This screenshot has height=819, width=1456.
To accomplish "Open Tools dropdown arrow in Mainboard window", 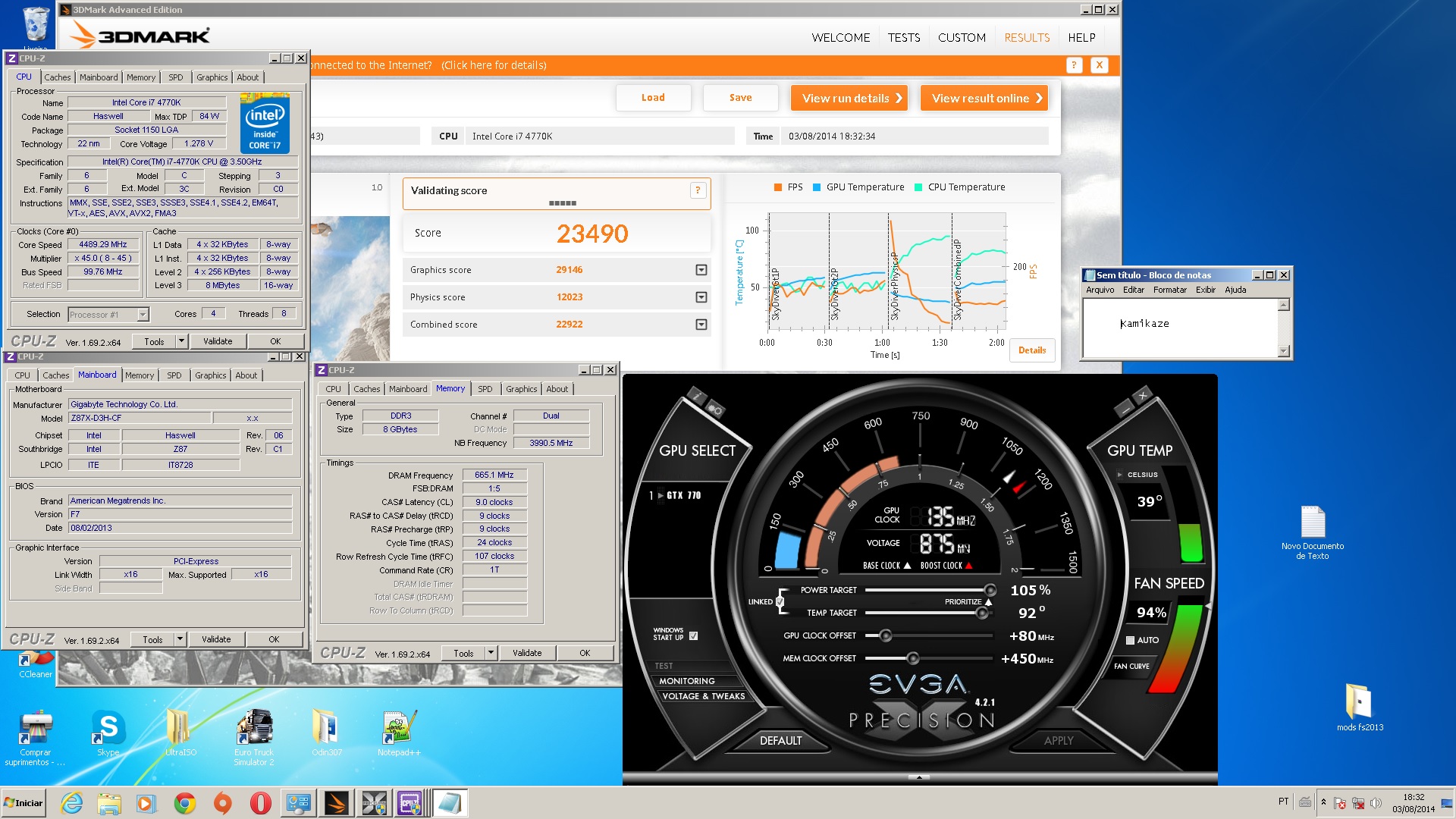I will tap(180, 639).
